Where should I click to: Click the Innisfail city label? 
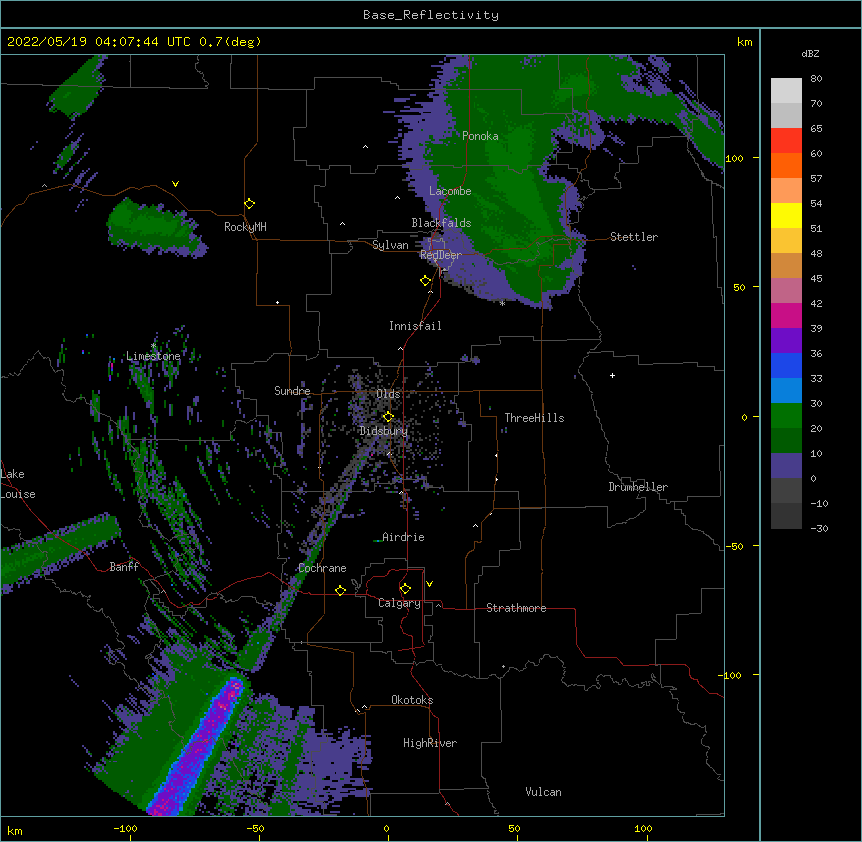point(415,326)
